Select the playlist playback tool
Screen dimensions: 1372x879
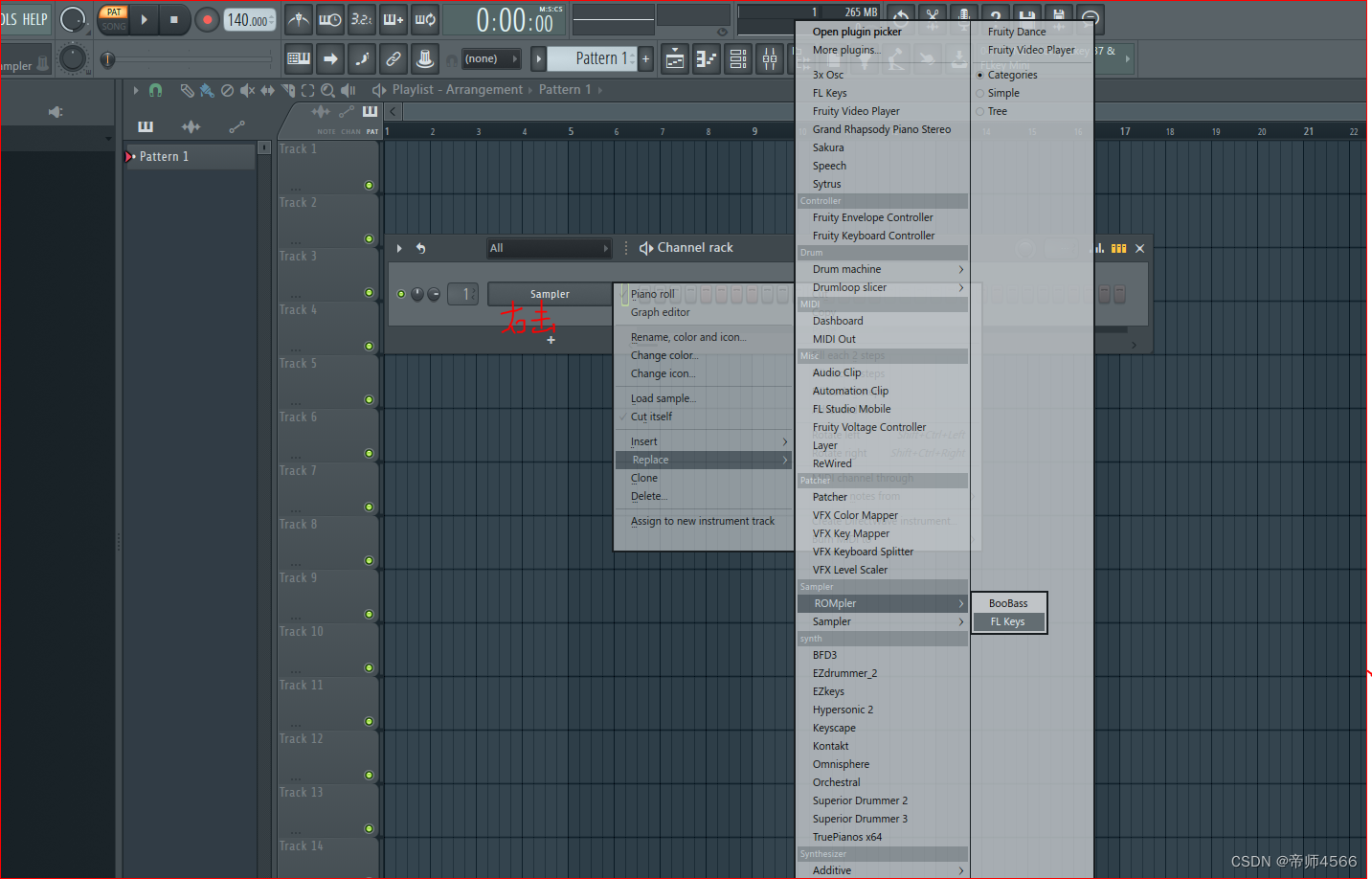pyautogui.click(x=349, y=90)
